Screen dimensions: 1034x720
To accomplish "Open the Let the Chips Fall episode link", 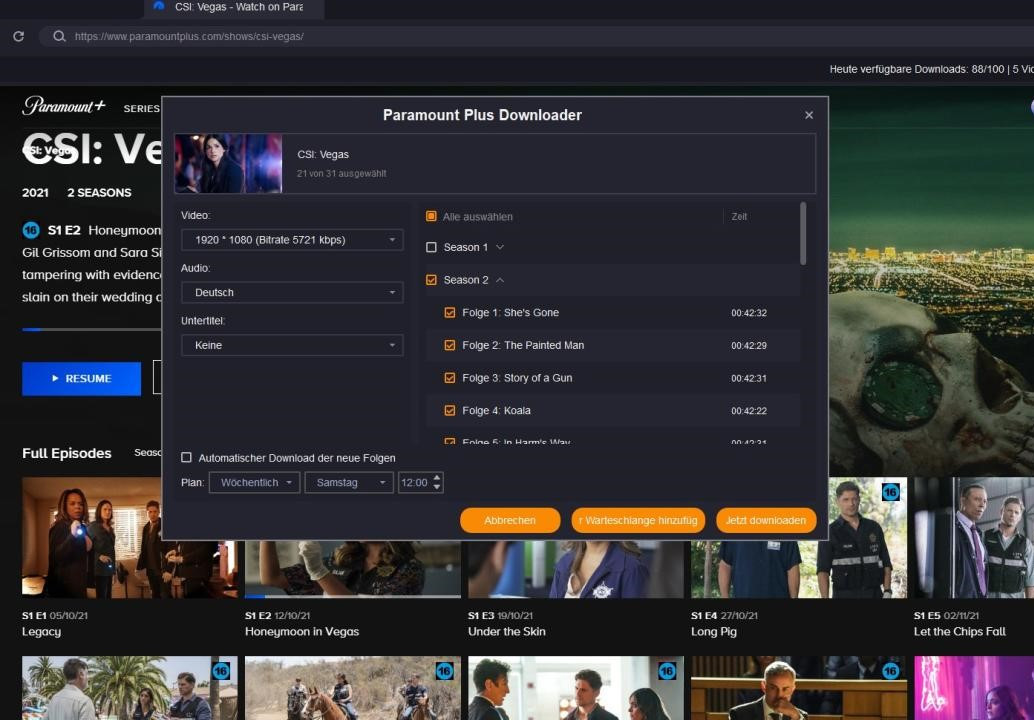I will click(x=959, y=632).
